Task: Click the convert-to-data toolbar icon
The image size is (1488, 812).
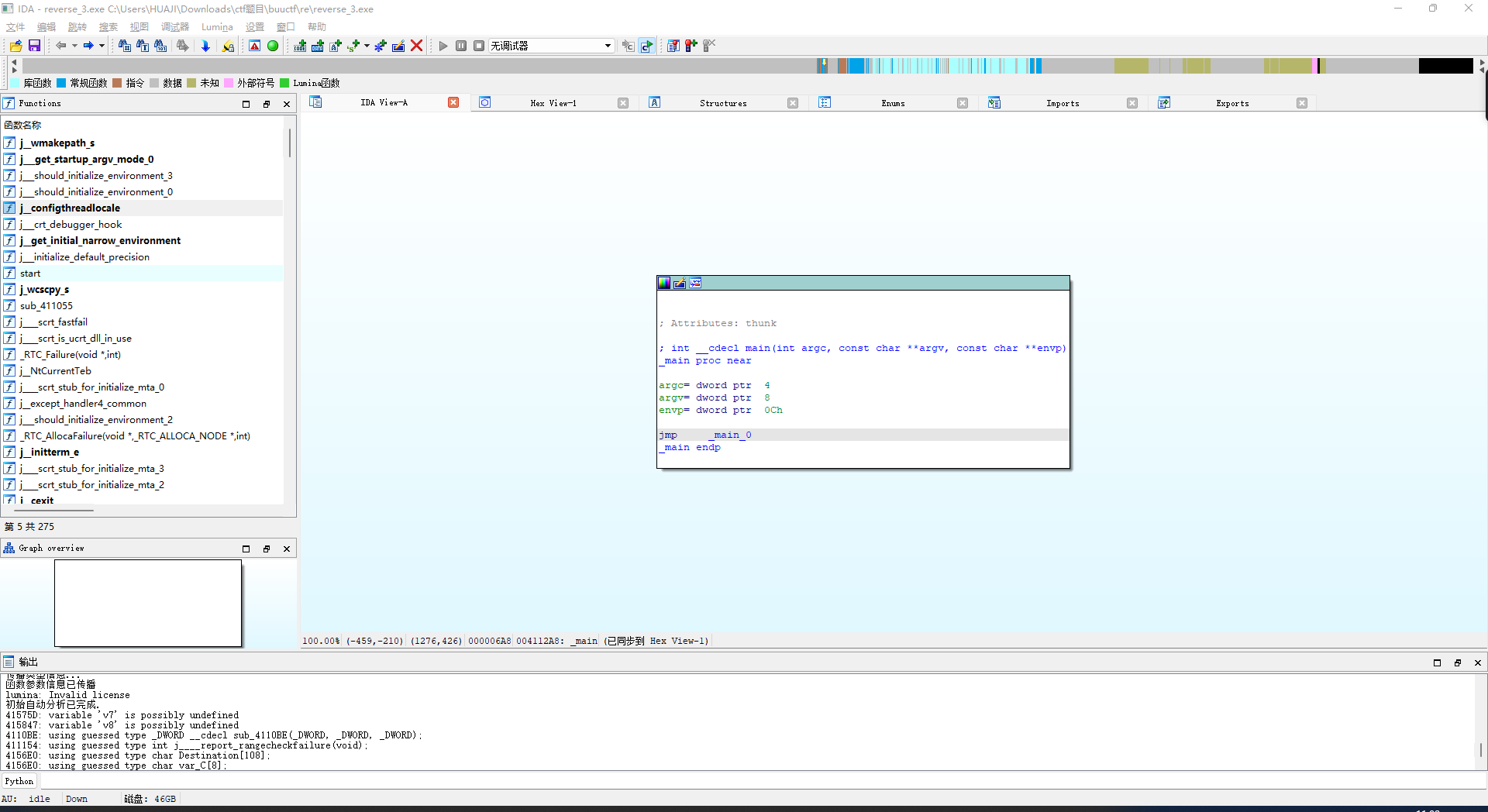Action: click(318, 46)
